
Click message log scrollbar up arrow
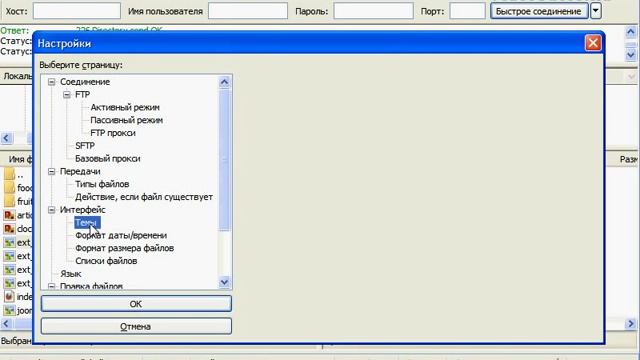(x=631, y=32)
